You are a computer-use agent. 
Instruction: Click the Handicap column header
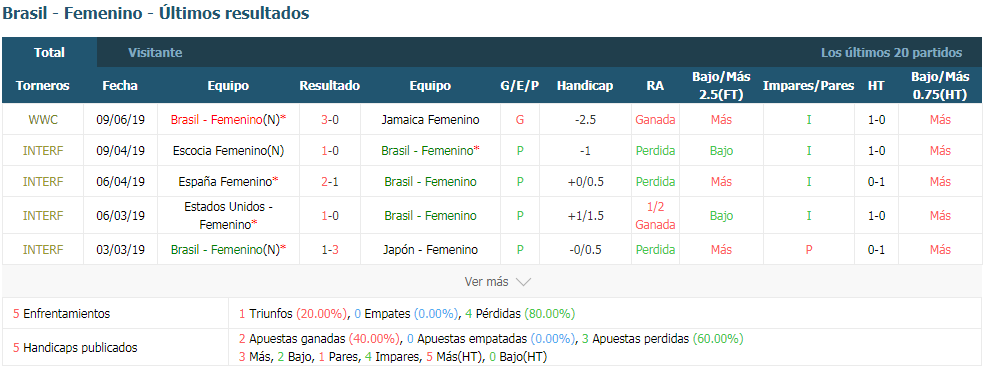(x=585, y=86)
